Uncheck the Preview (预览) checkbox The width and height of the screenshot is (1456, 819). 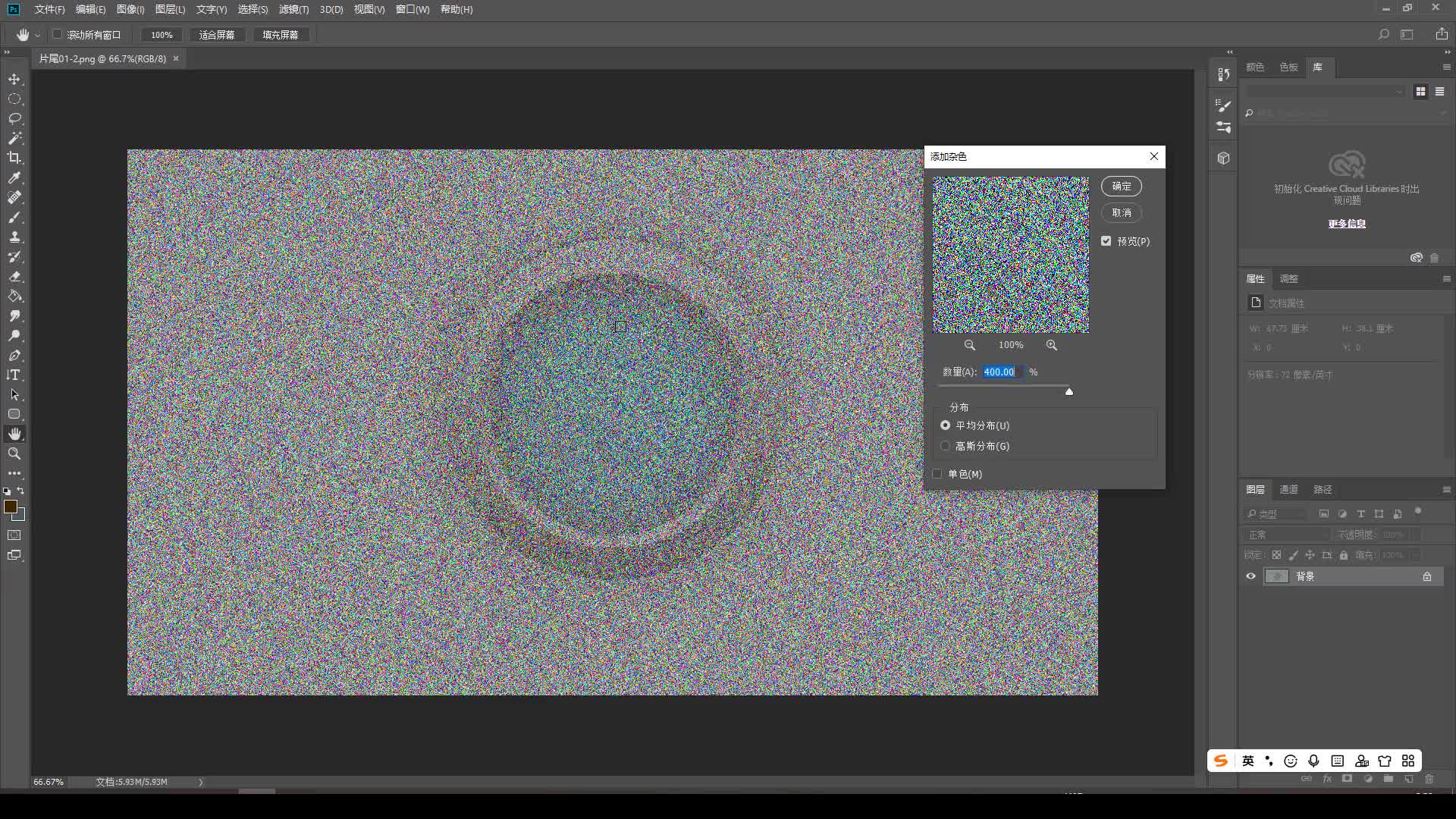1106,241
